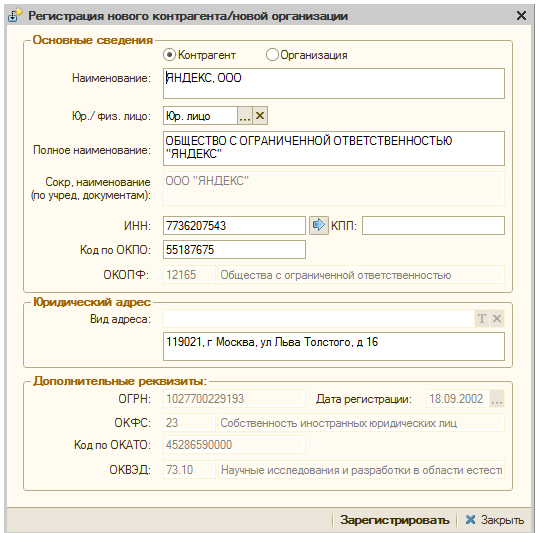Click the Полное наименование text field
Viewport: 536px width, 533px height.
[334, 148]
